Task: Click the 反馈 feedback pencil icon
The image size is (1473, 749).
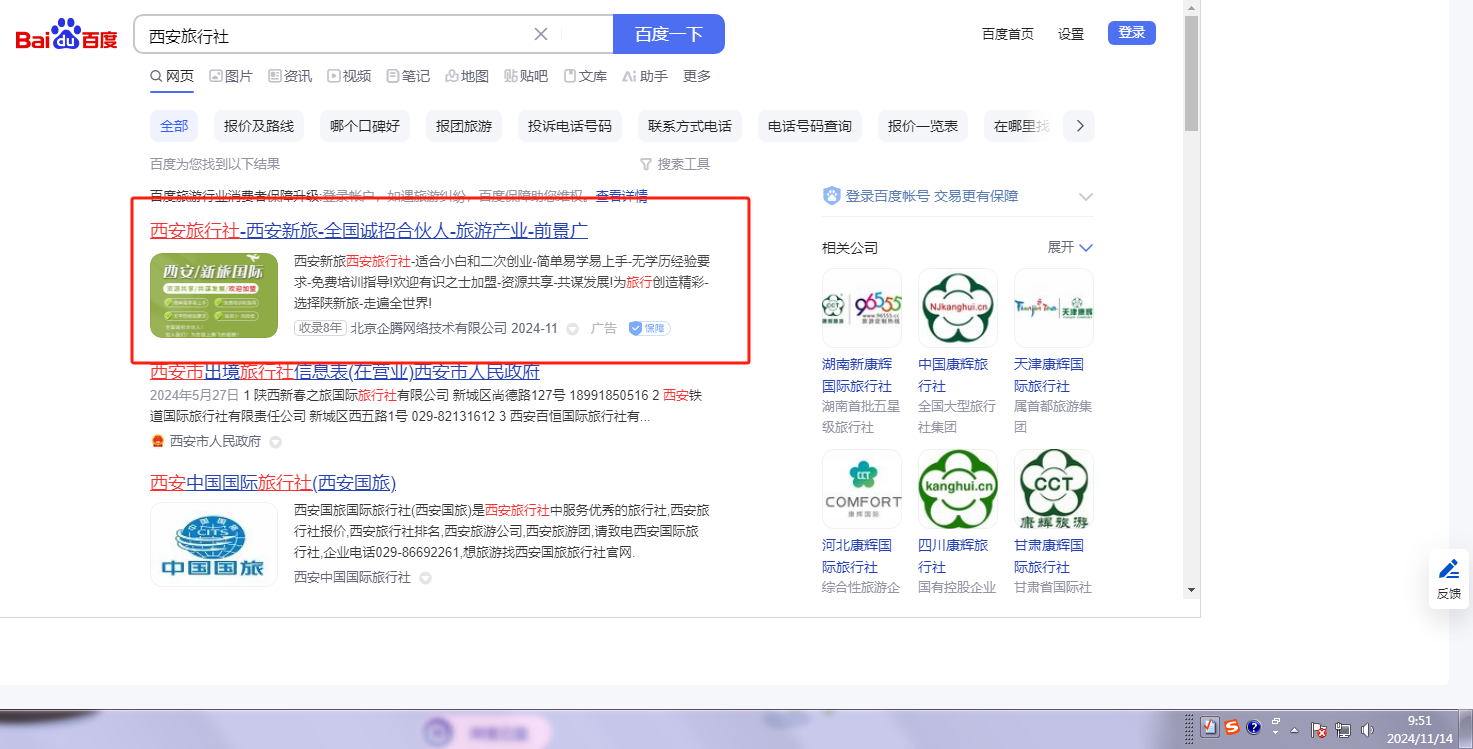Action: coord(1449,570)
